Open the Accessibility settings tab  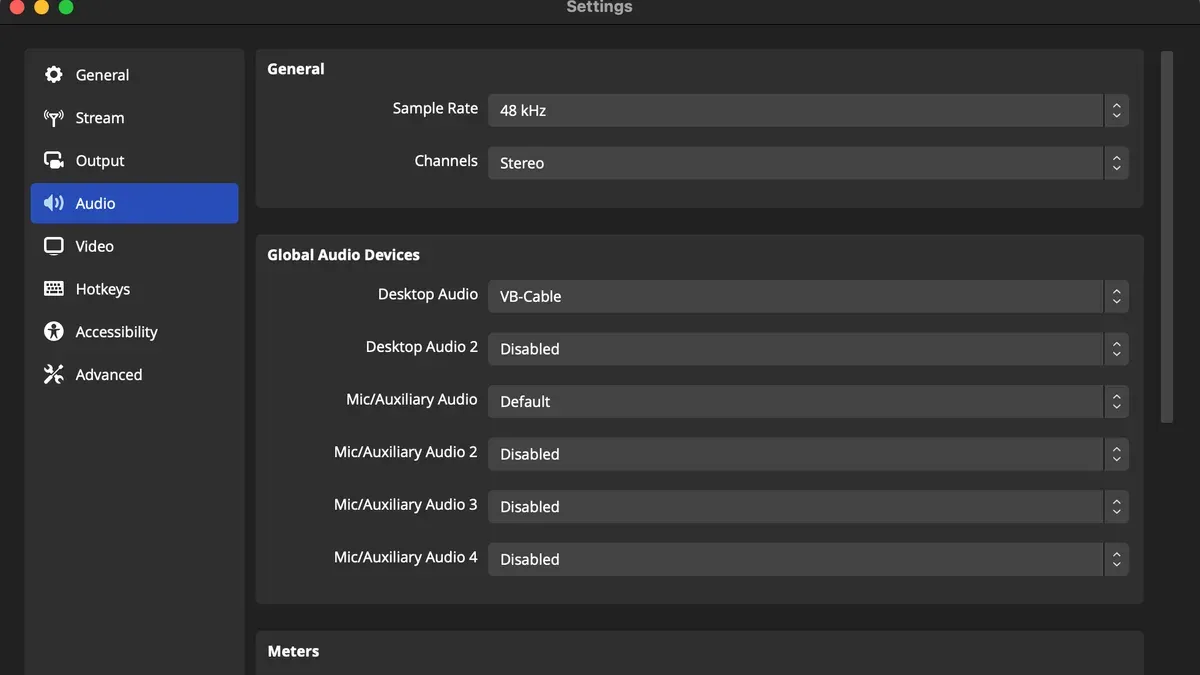click(134, 332)
